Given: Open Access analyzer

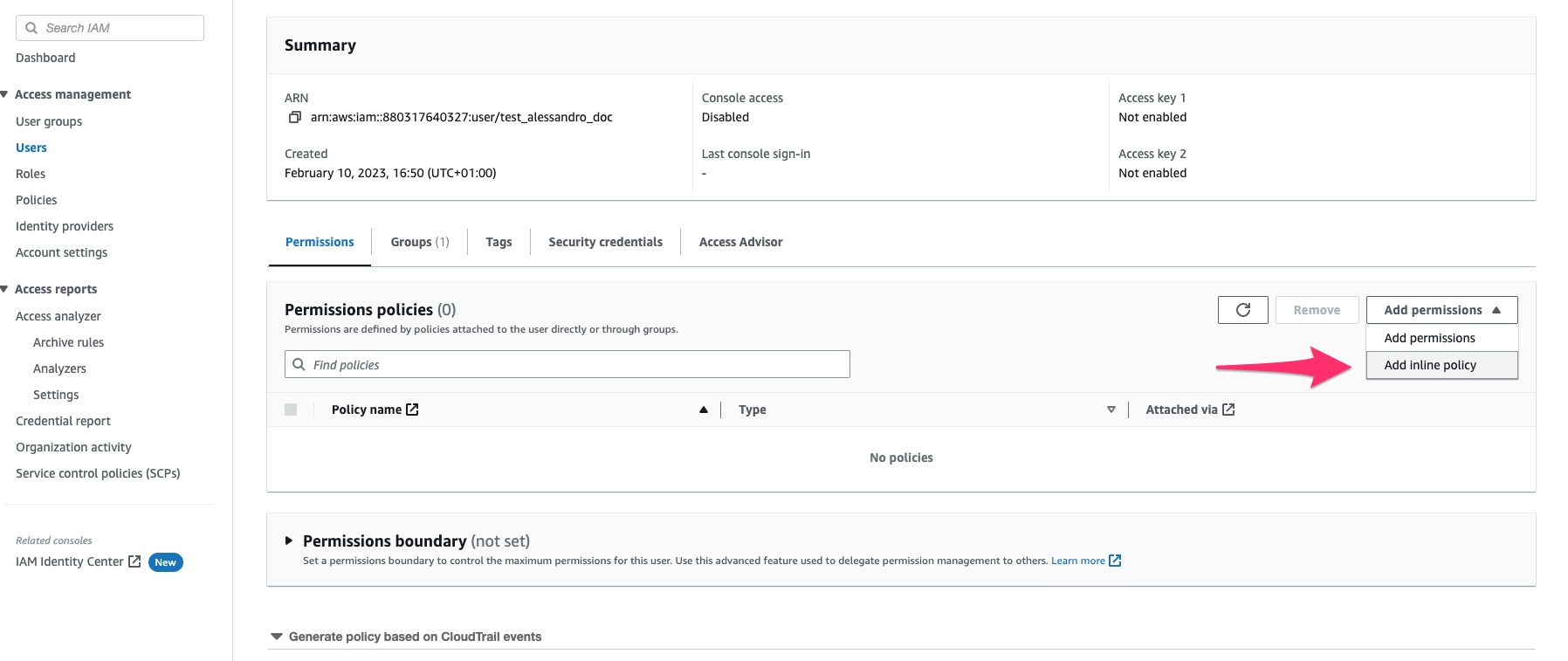Looking at the screenshot, I should pos(58,316).
